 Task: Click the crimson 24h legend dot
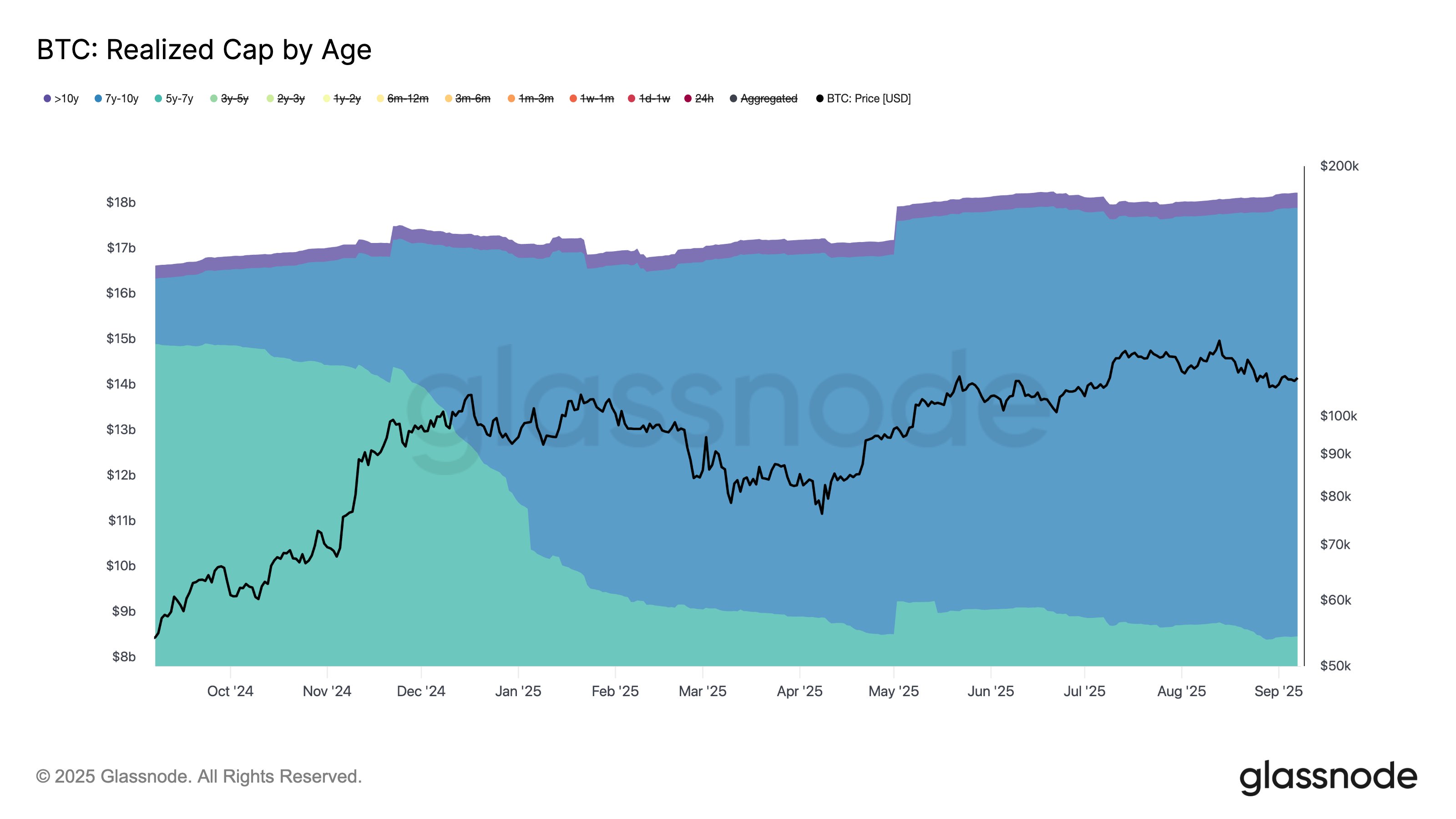(x=688, y=99)
